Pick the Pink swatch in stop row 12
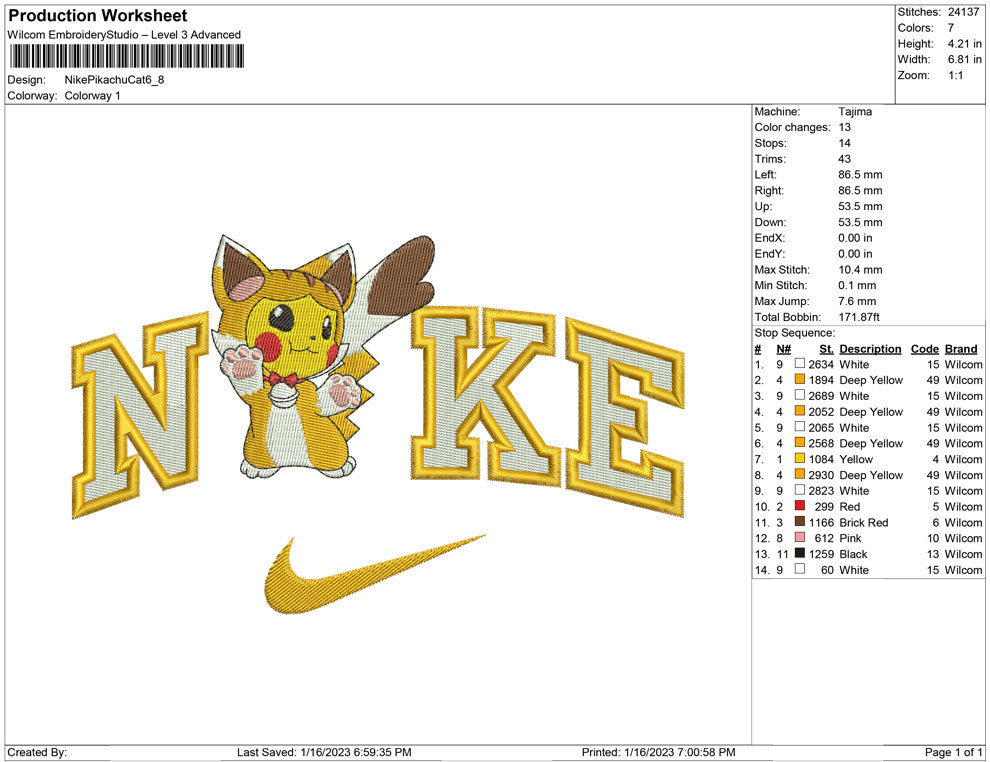This screenshot has height=762, width=990. point(799,537)
